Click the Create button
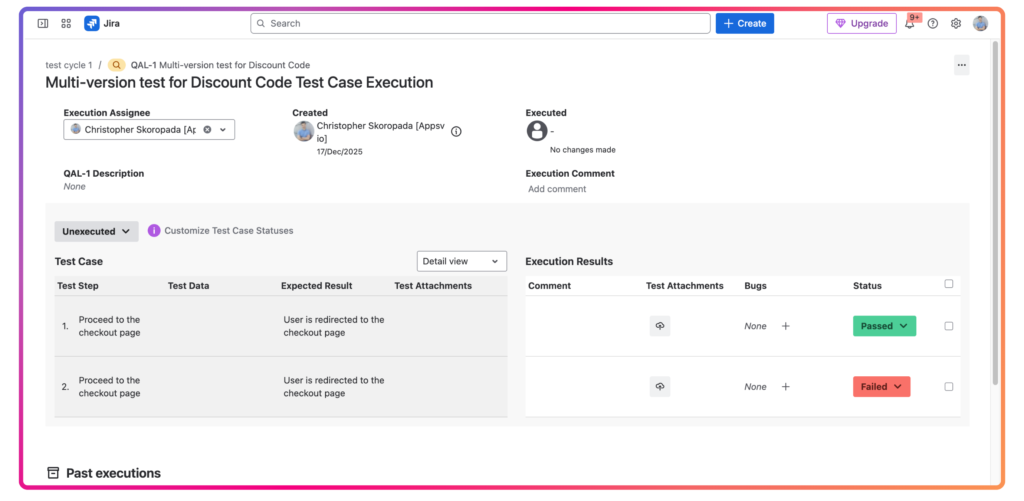The width and height of the screenshot is (1024, 501). point(744,23)
